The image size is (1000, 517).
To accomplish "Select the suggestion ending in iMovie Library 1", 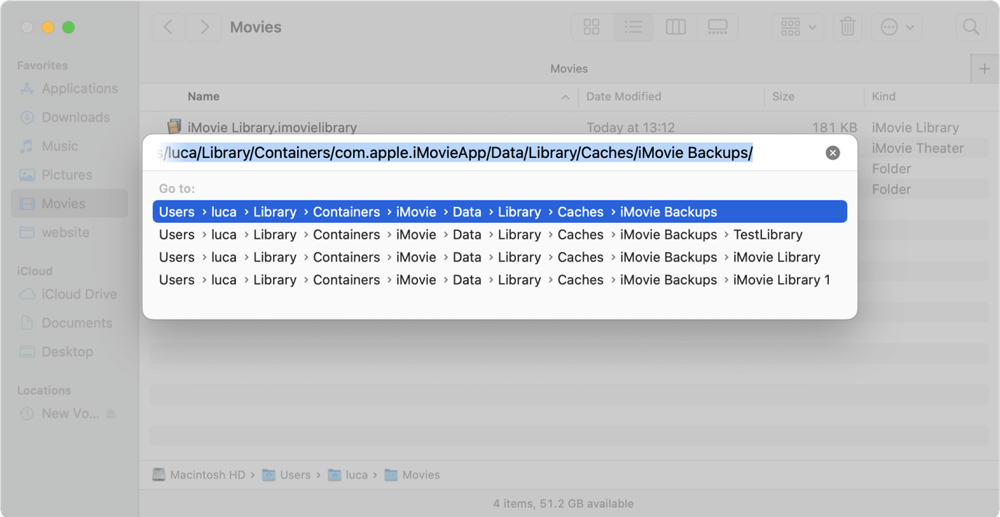I will tap(499, 280).
